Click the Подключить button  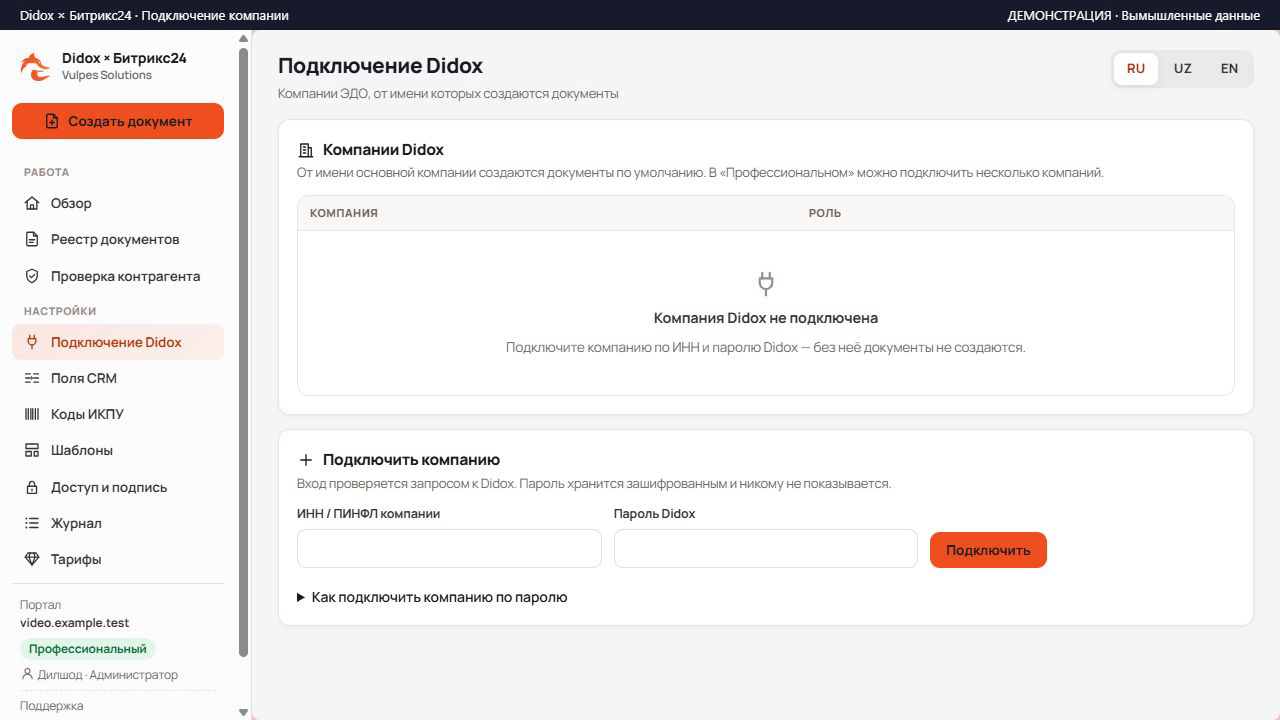988,550
